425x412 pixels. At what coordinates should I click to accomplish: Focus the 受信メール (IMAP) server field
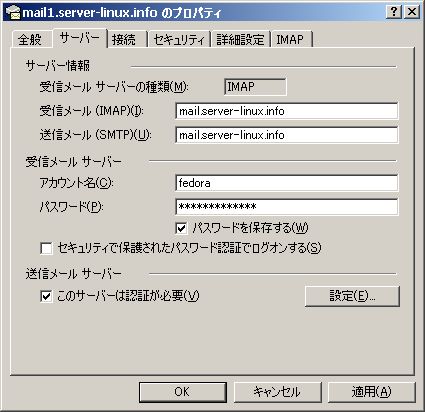pos(286,111)
